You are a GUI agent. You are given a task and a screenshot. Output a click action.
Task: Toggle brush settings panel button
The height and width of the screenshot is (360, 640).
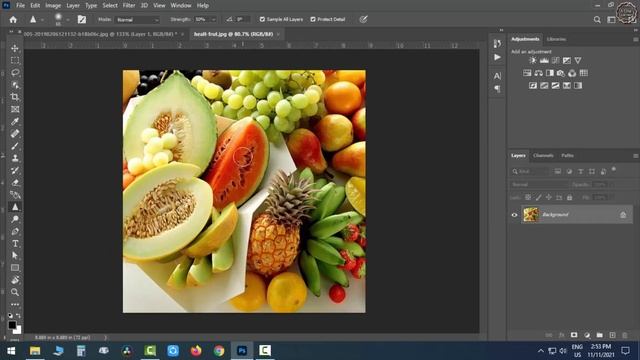coord(82,19)
